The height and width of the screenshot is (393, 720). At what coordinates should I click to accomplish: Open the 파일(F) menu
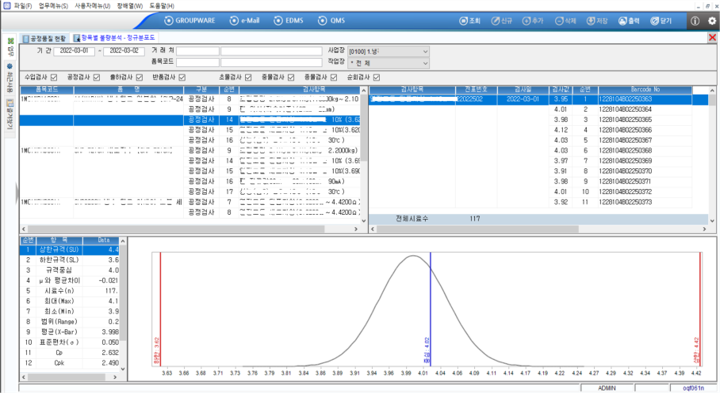tap(23, 6)
